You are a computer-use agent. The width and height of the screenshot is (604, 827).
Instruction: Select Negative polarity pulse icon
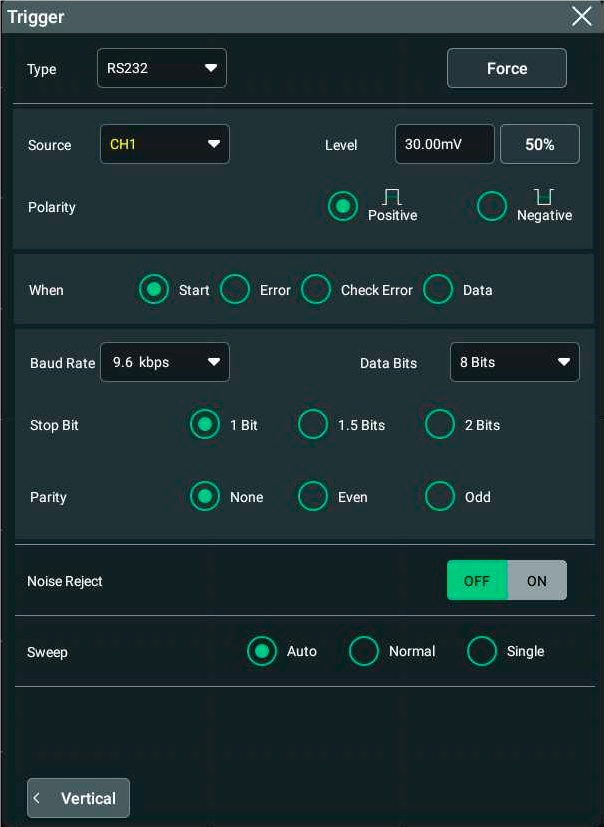(x=543, y=198)
